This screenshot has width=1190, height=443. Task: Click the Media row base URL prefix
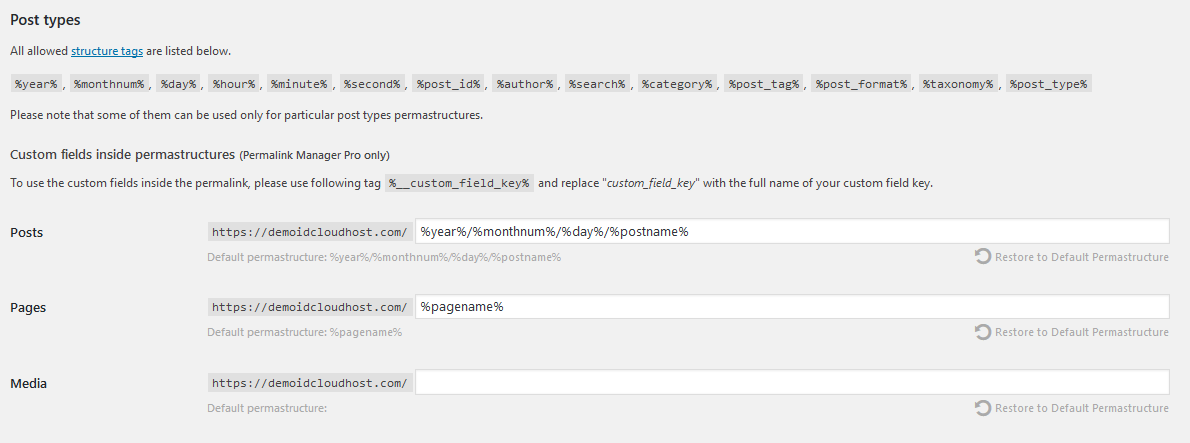pyautogui.click(x=310, y=382)
